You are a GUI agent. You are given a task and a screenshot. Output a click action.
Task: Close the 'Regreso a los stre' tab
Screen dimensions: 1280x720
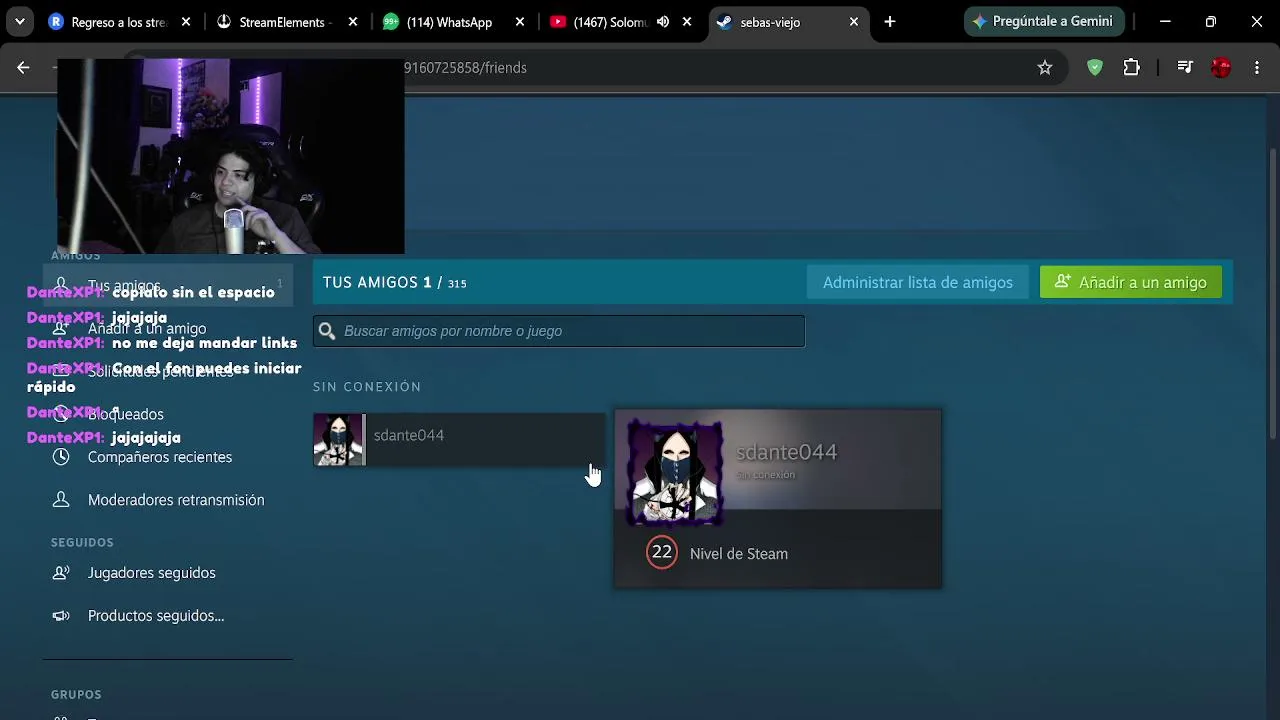(x=186, y=22)
